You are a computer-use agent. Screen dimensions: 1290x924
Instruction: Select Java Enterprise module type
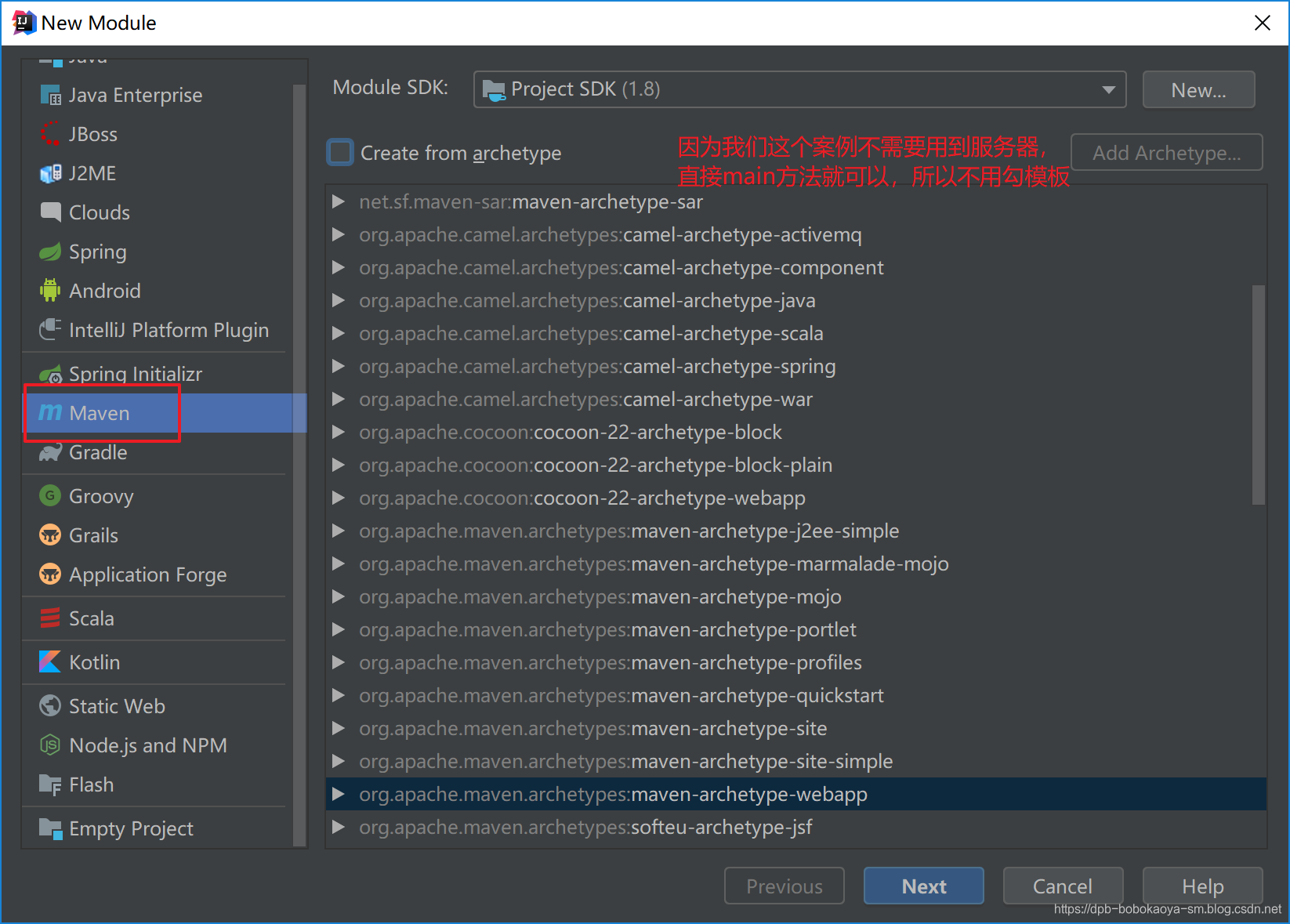click(x=158, y=95)
